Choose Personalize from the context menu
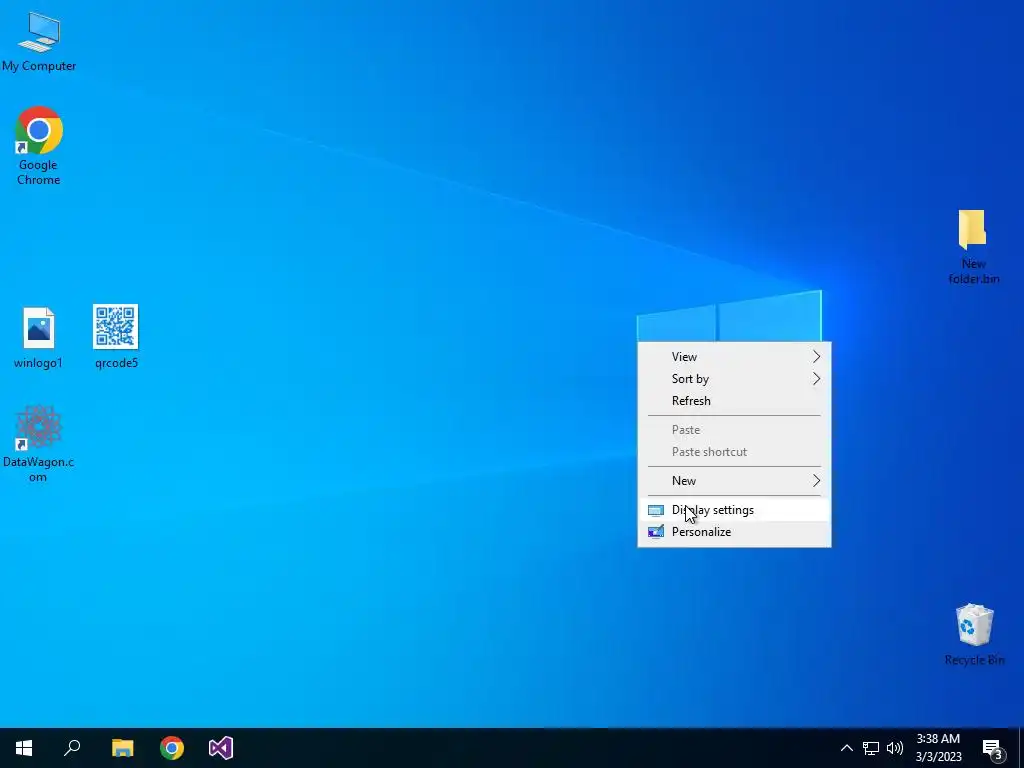The width and height of the screenshot is (1024, 768). tap(734, 532)
